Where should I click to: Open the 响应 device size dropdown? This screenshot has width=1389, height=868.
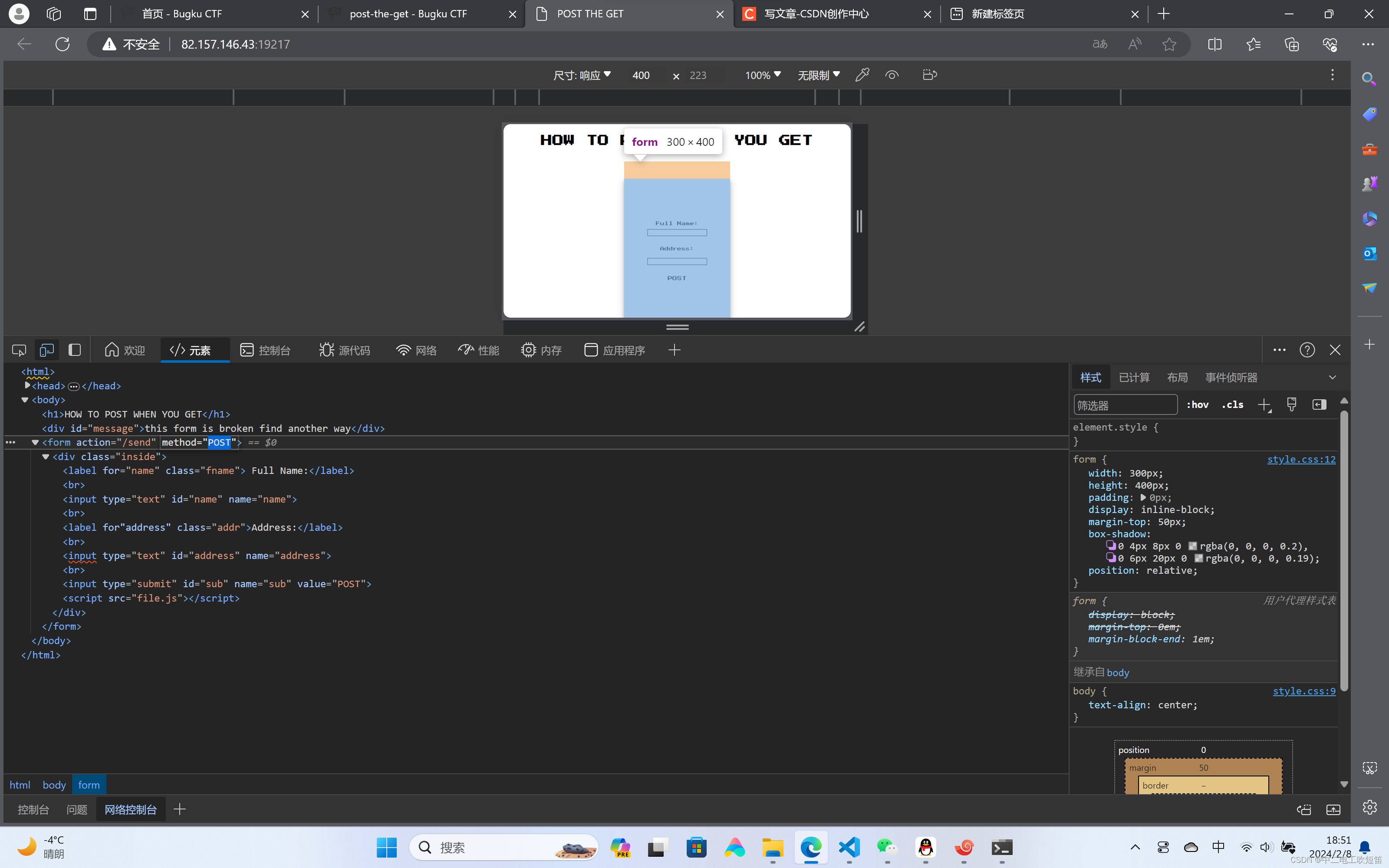[x=582, y=75]
